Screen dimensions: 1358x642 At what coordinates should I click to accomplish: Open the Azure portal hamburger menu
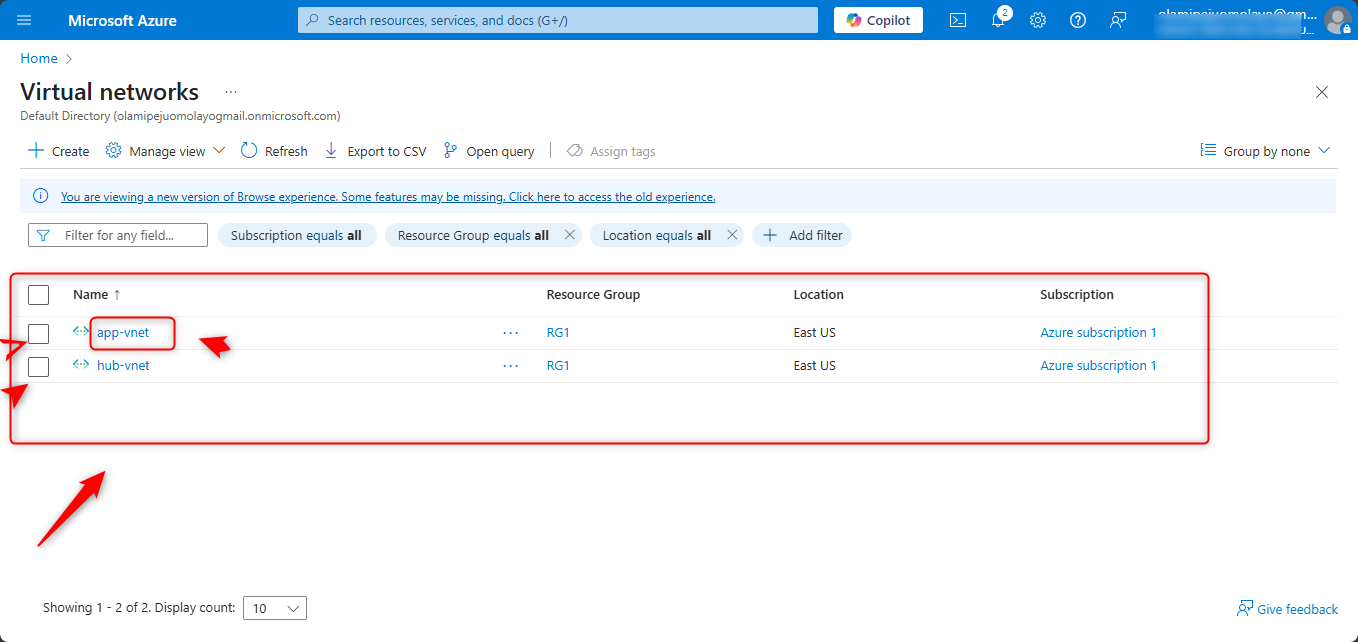(25, 20)
